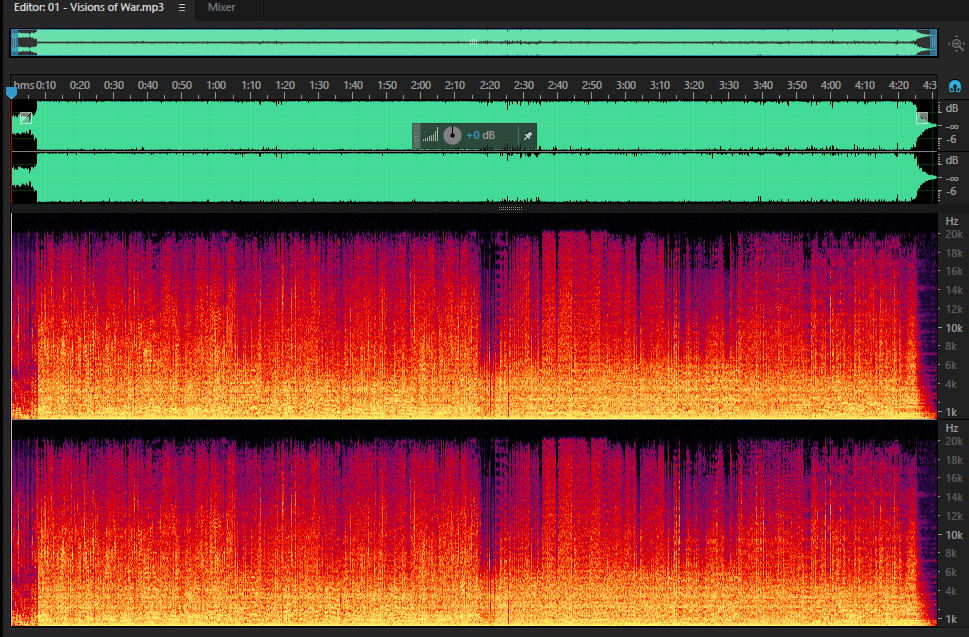Toggle the blue snapping magnet icon

click(955, 86)
